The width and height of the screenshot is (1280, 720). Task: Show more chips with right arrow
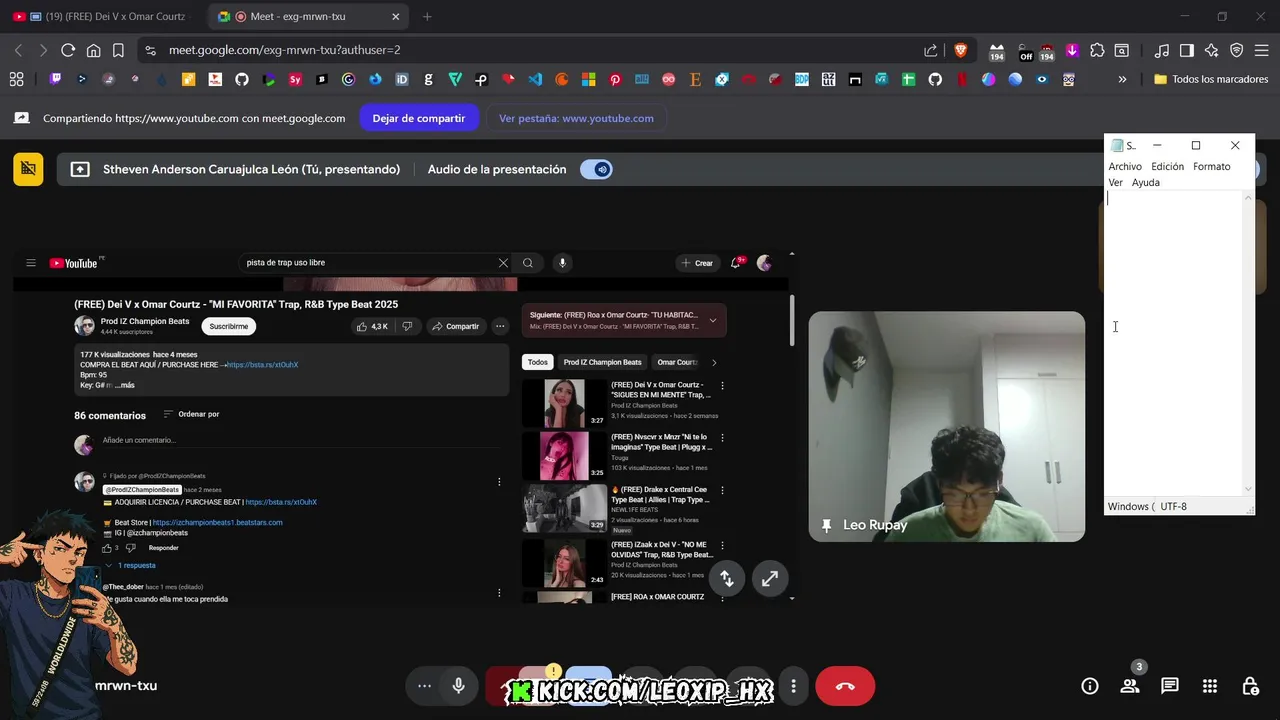pyautogui.click(x=714, y=362)
